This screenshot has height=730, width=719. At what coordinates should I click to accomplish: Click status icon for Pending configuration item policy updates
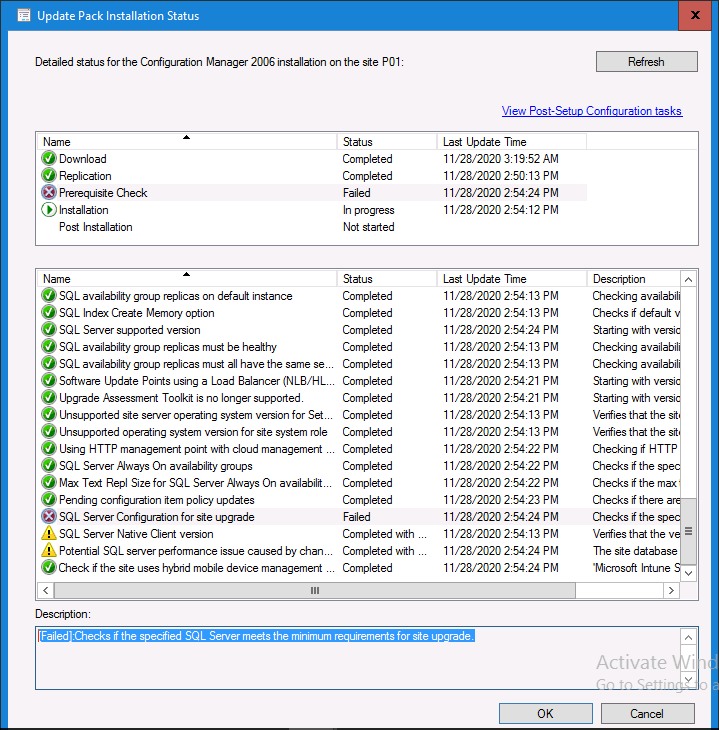[48, 500]
